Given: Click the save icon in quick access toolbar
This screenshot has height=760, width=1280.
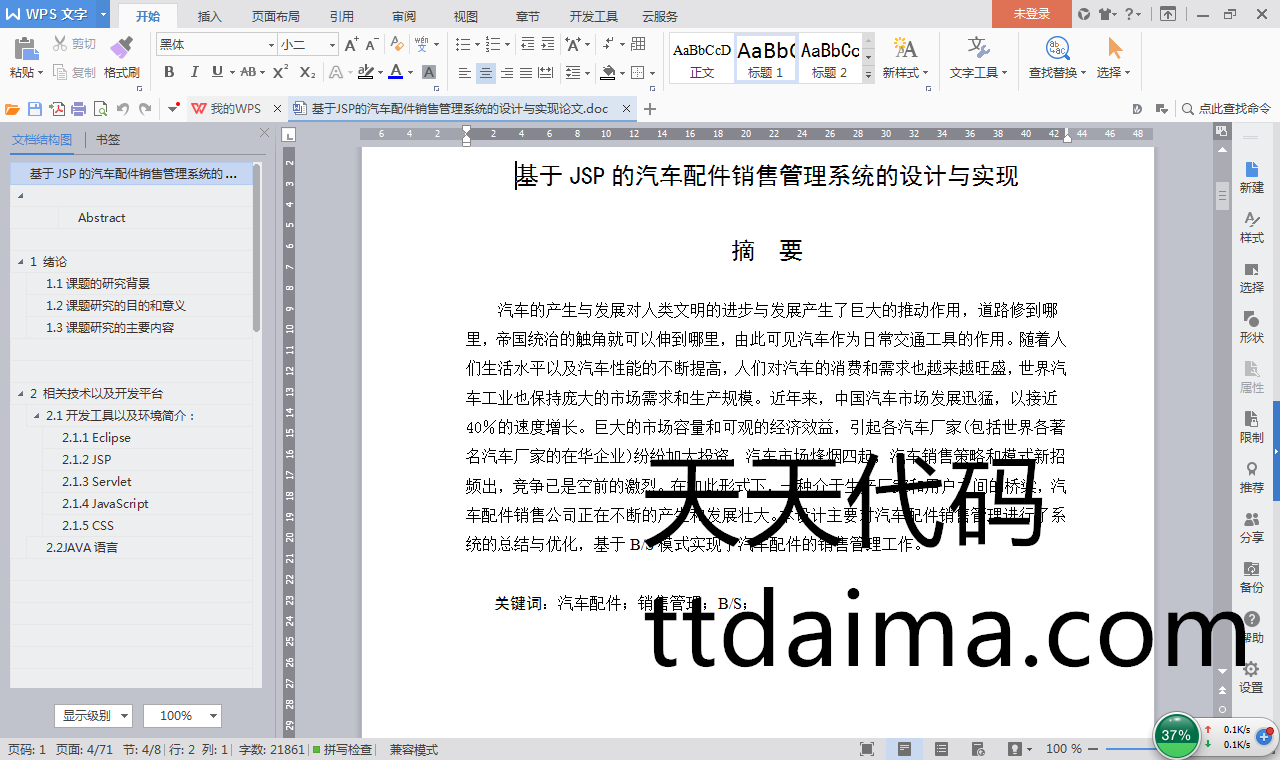Looking at the screenshot, I should pos(35,109).
